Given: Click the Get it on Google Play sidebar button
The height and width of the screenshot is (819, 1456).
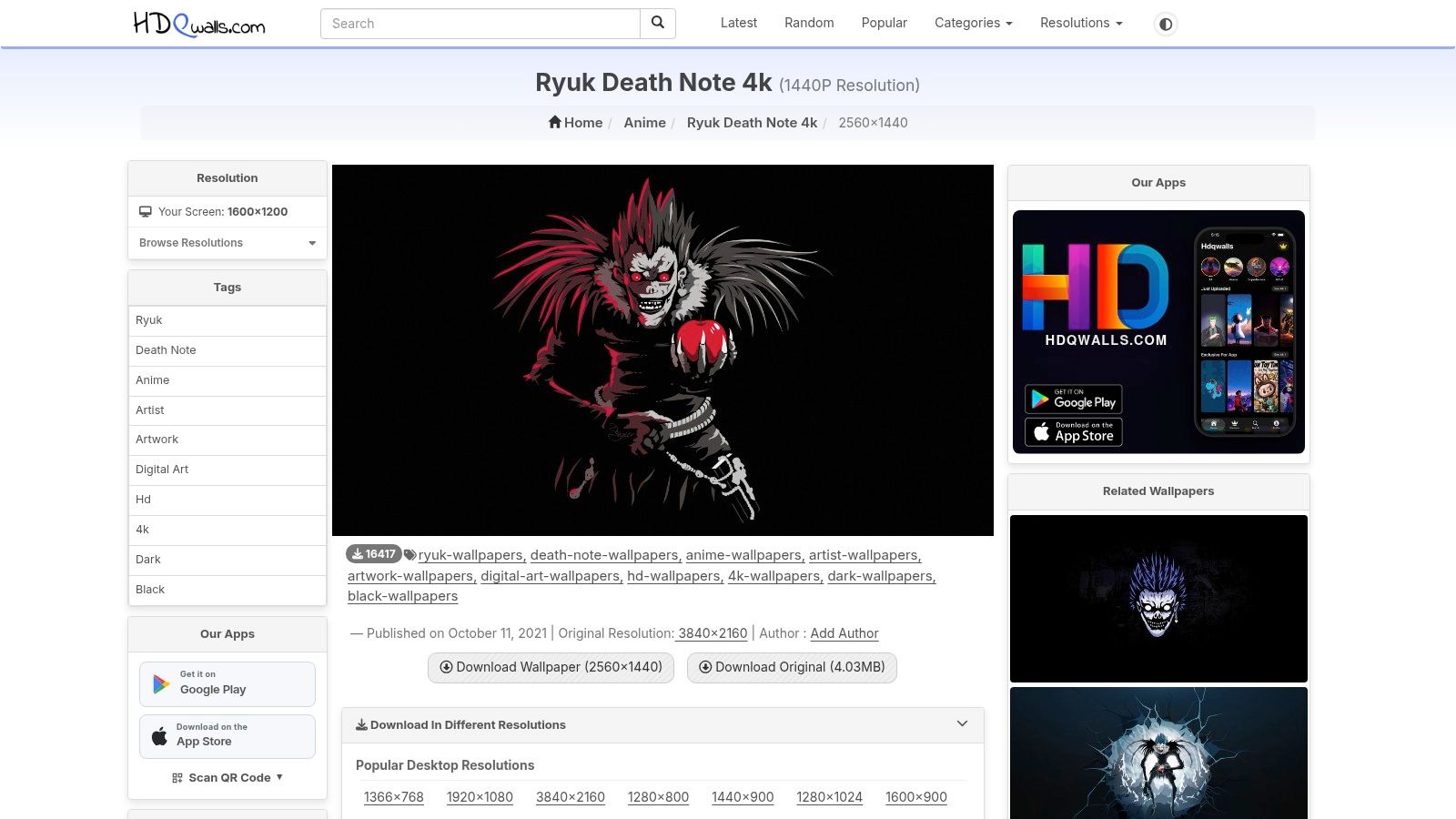Looking at the screenshot, I should [227, 683].
